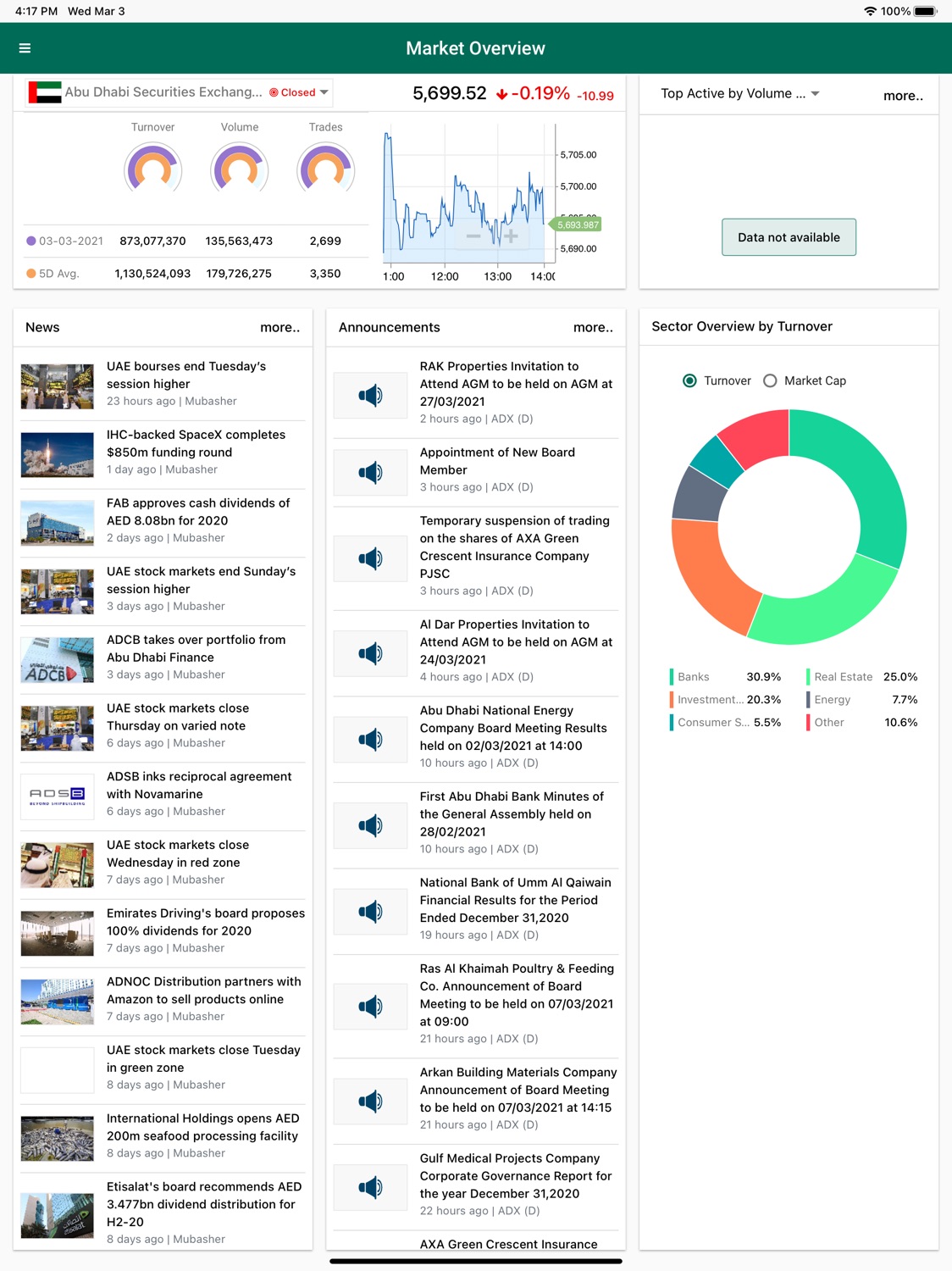Tap the Banks legend color swatch
Viewport: 952px width, 1271px height.
672,677
